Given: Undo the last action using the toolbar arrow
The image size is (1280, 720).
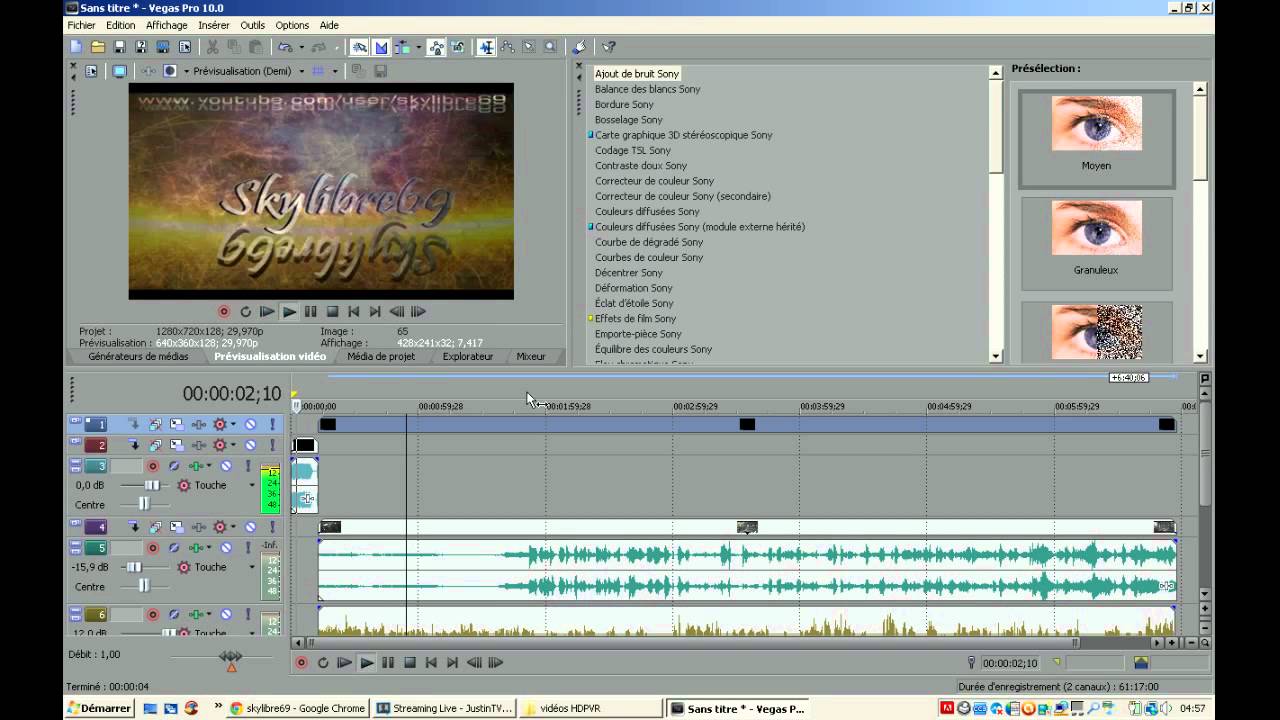Looking at the screenshot, I should 284,47.
